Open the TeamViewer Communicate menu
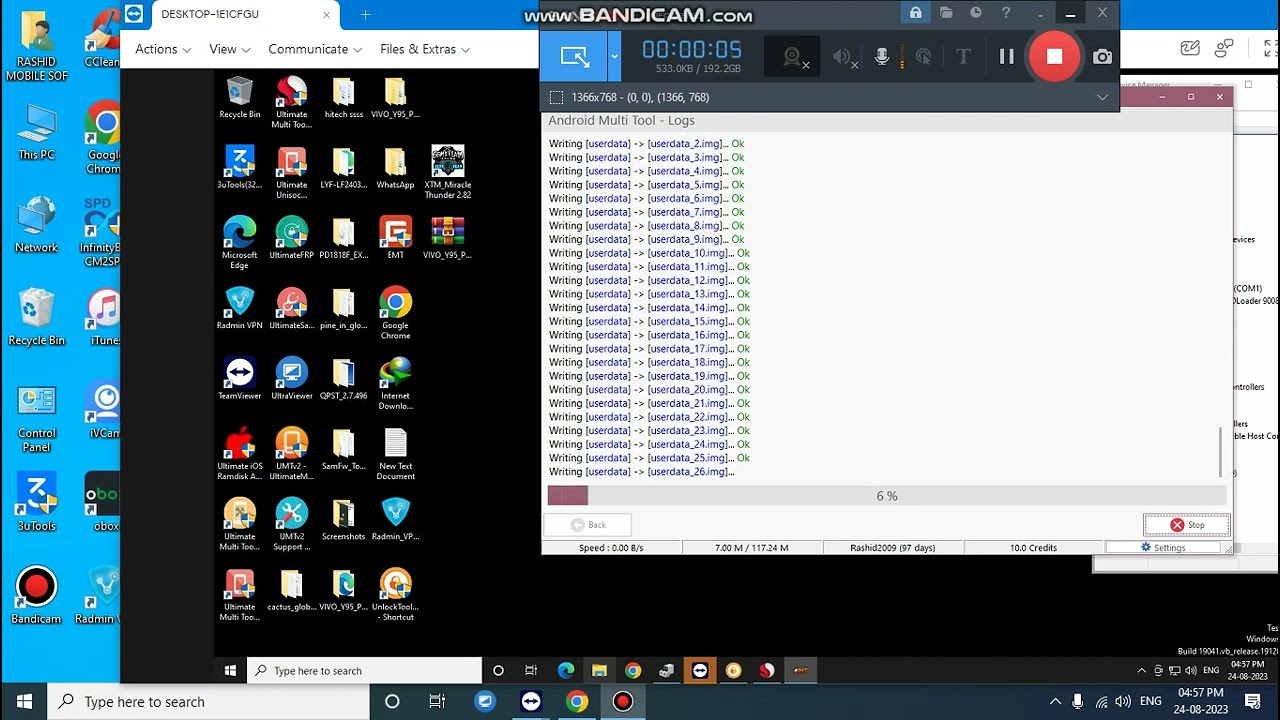1280x720 pixels. pos(315,49)
